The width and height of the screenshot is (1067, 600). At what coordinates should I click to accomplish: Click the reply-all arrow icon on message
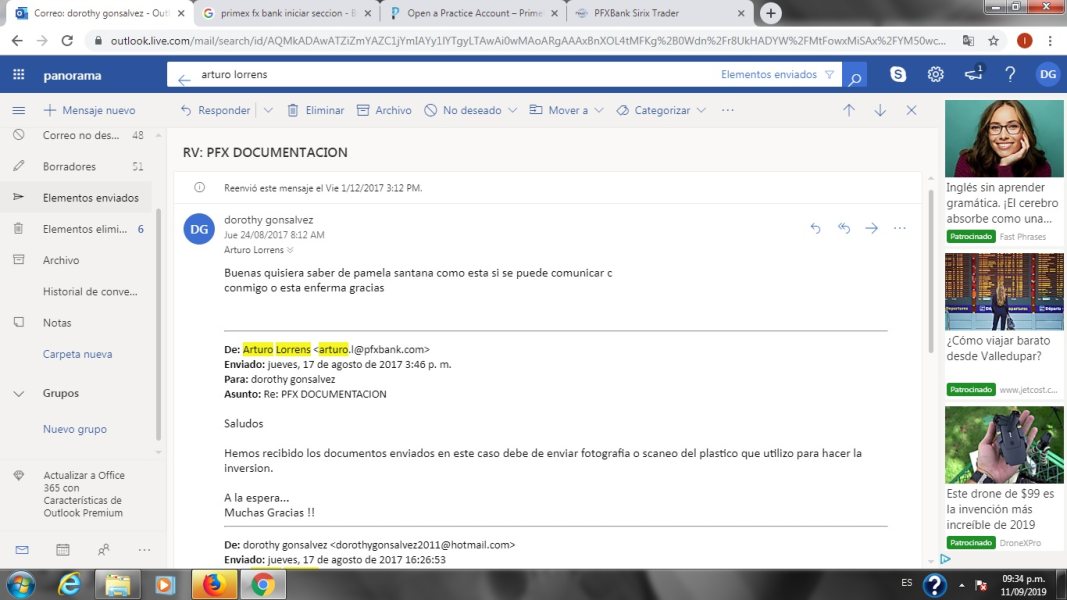click(x=844, y=228)
